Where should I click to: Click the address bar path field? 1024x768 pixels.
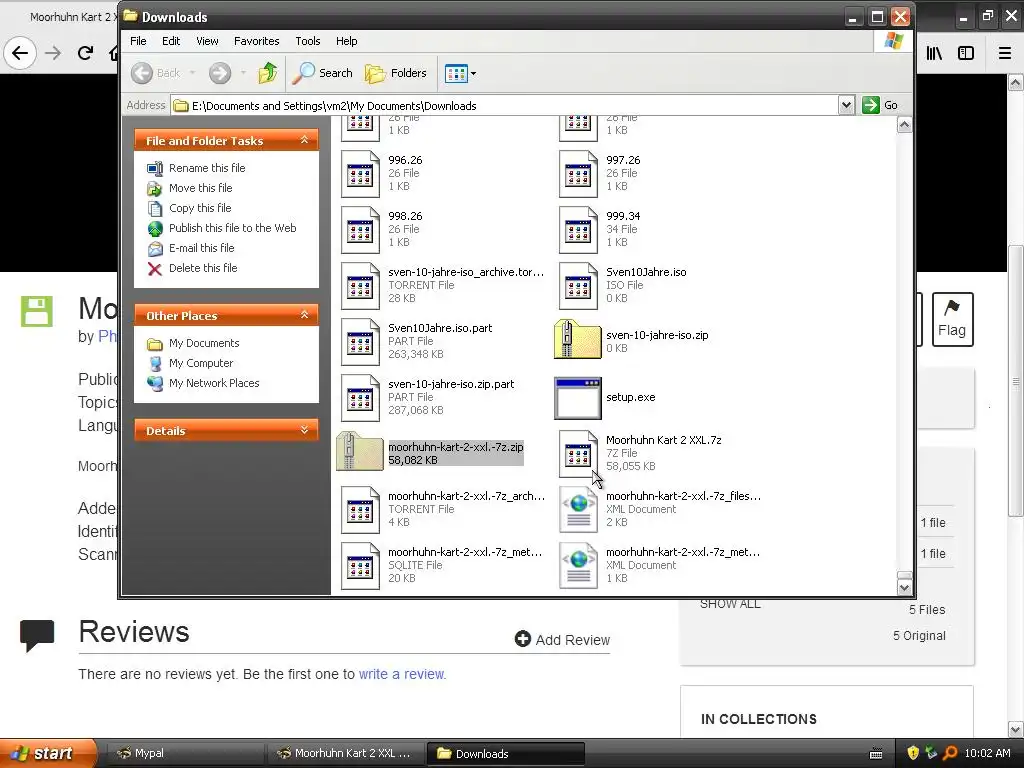tap(505, 105)
